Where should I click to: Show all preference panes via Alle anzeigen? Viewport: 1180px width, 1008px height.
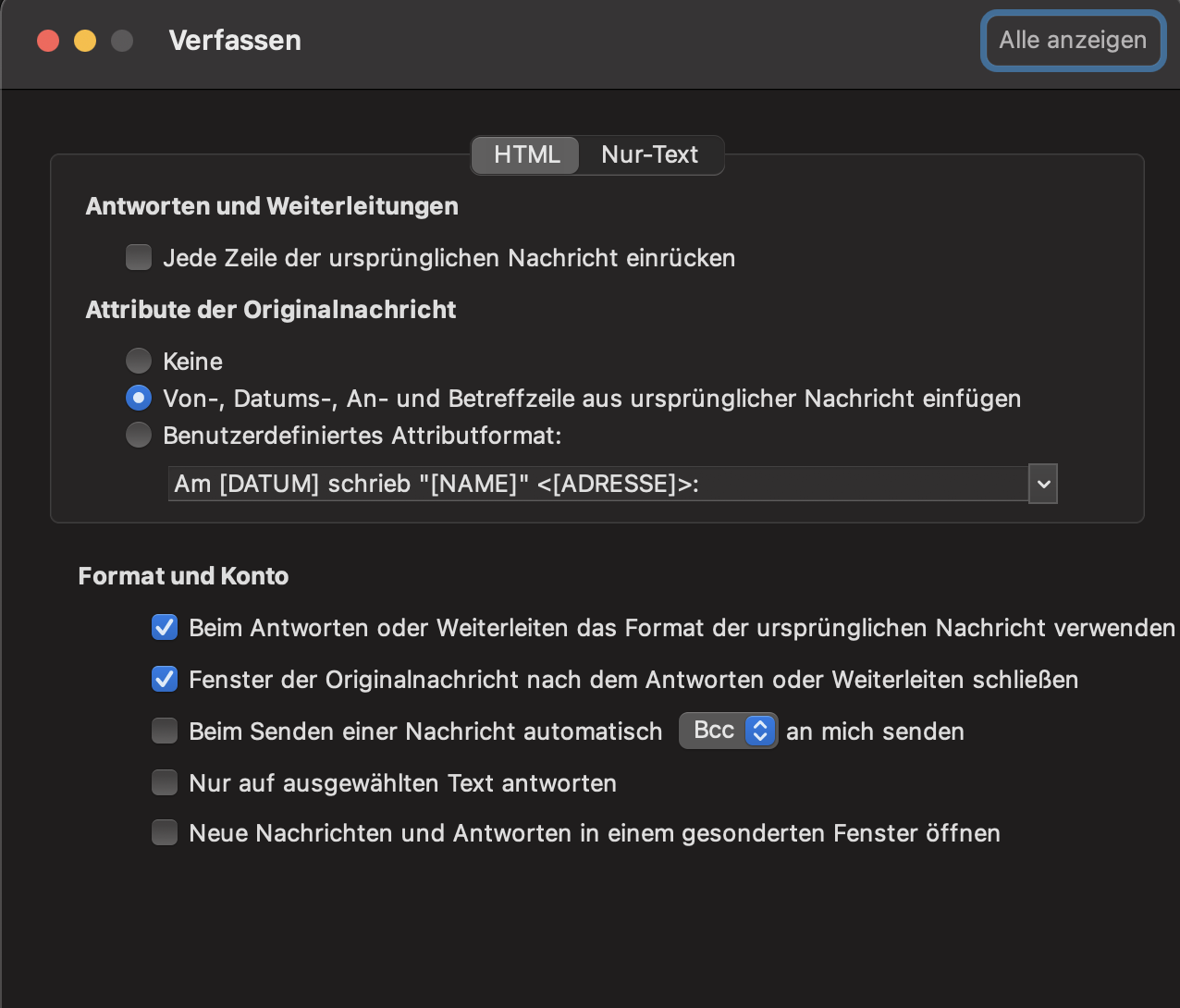pos(1072,40)
